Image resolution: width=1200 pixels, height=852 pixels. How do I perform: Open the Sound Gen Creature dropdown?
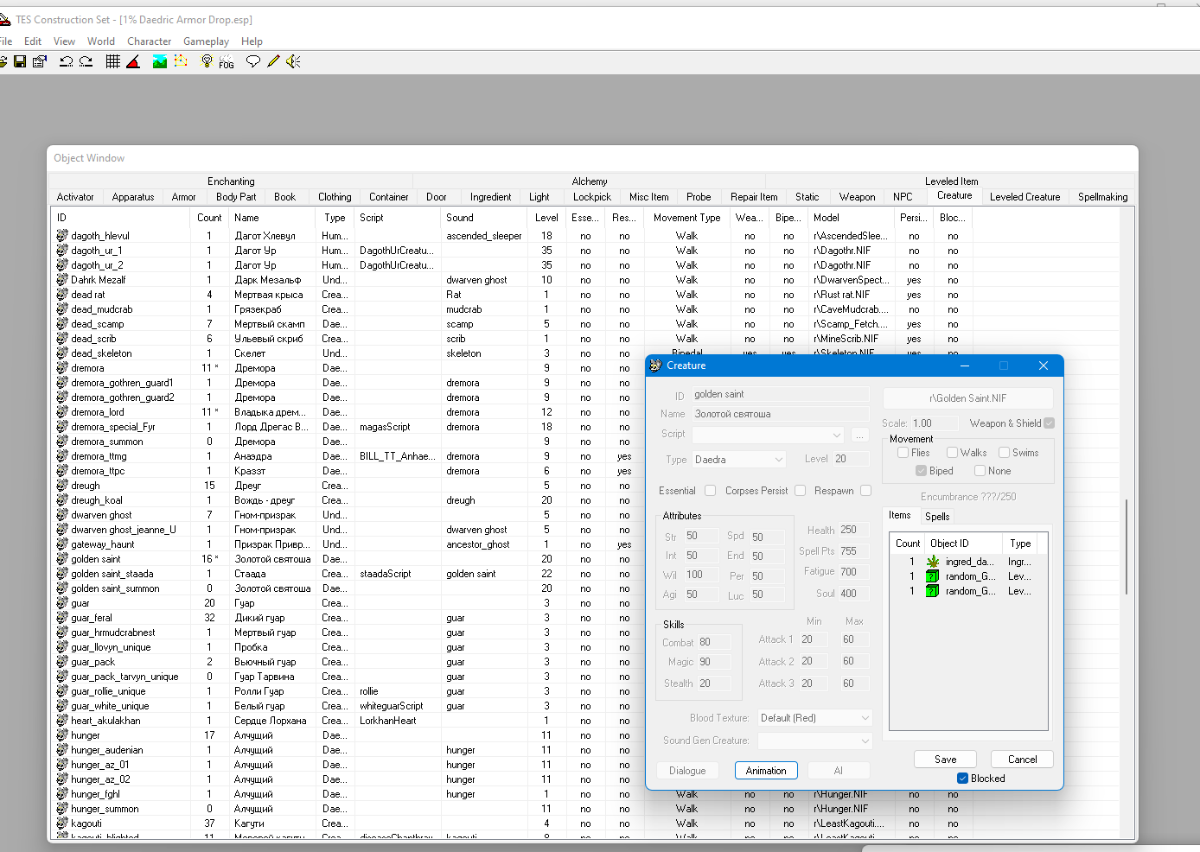[x=815, y=741]
